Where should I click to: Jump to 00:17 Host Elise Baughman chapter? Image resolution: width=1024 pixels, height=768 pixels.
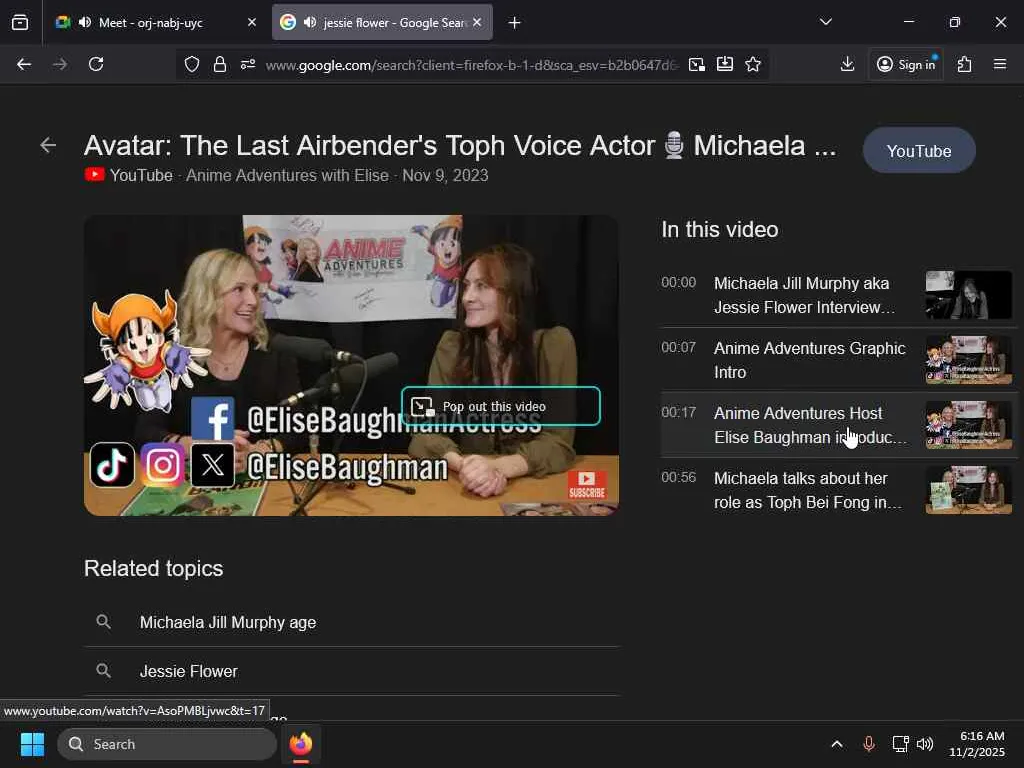[x=839, y=425]
